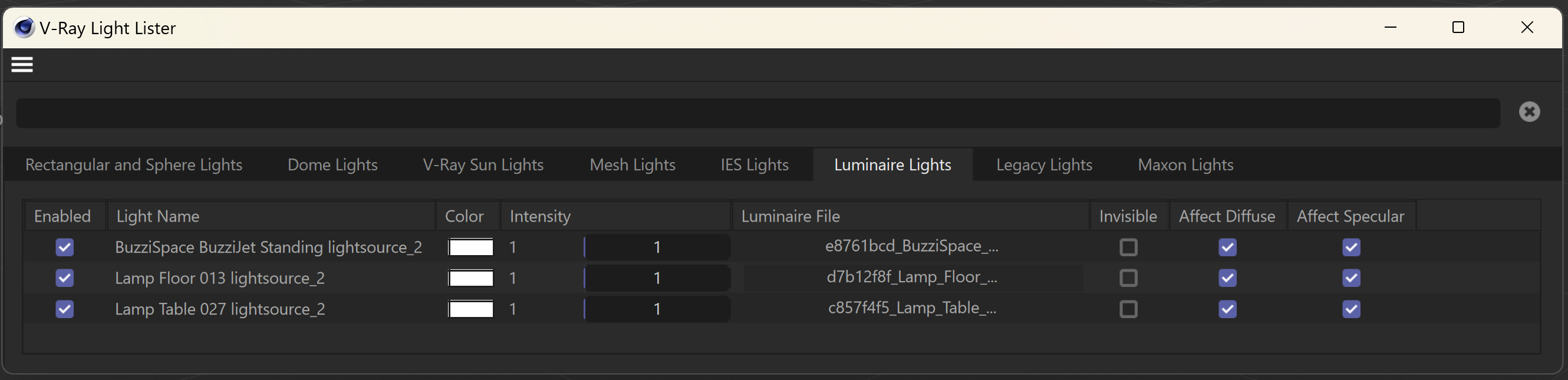Go to the Mesh Lights tab

tap(633, 165)
